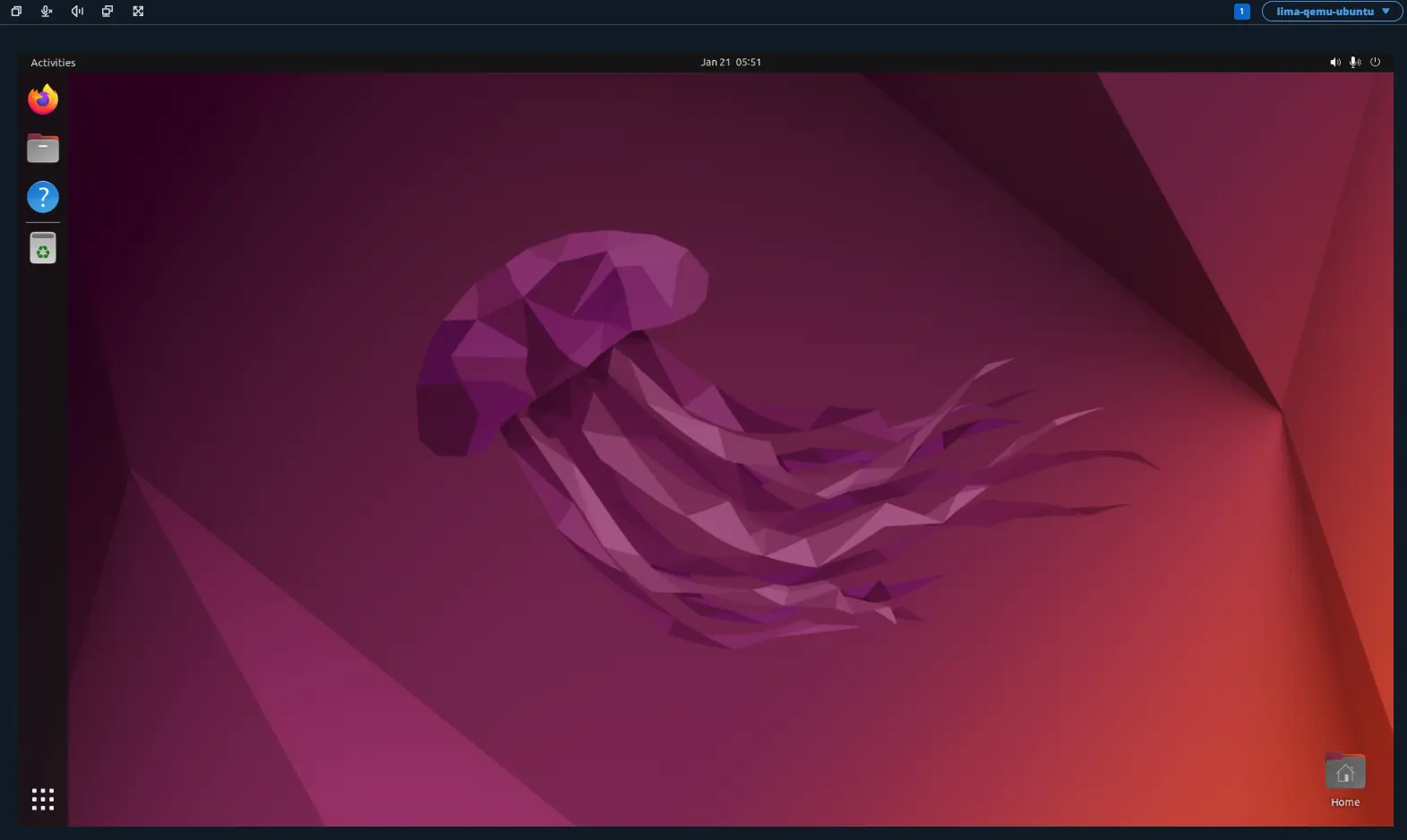Toggle the muted microphone icon in viewer toolbar

47,12
